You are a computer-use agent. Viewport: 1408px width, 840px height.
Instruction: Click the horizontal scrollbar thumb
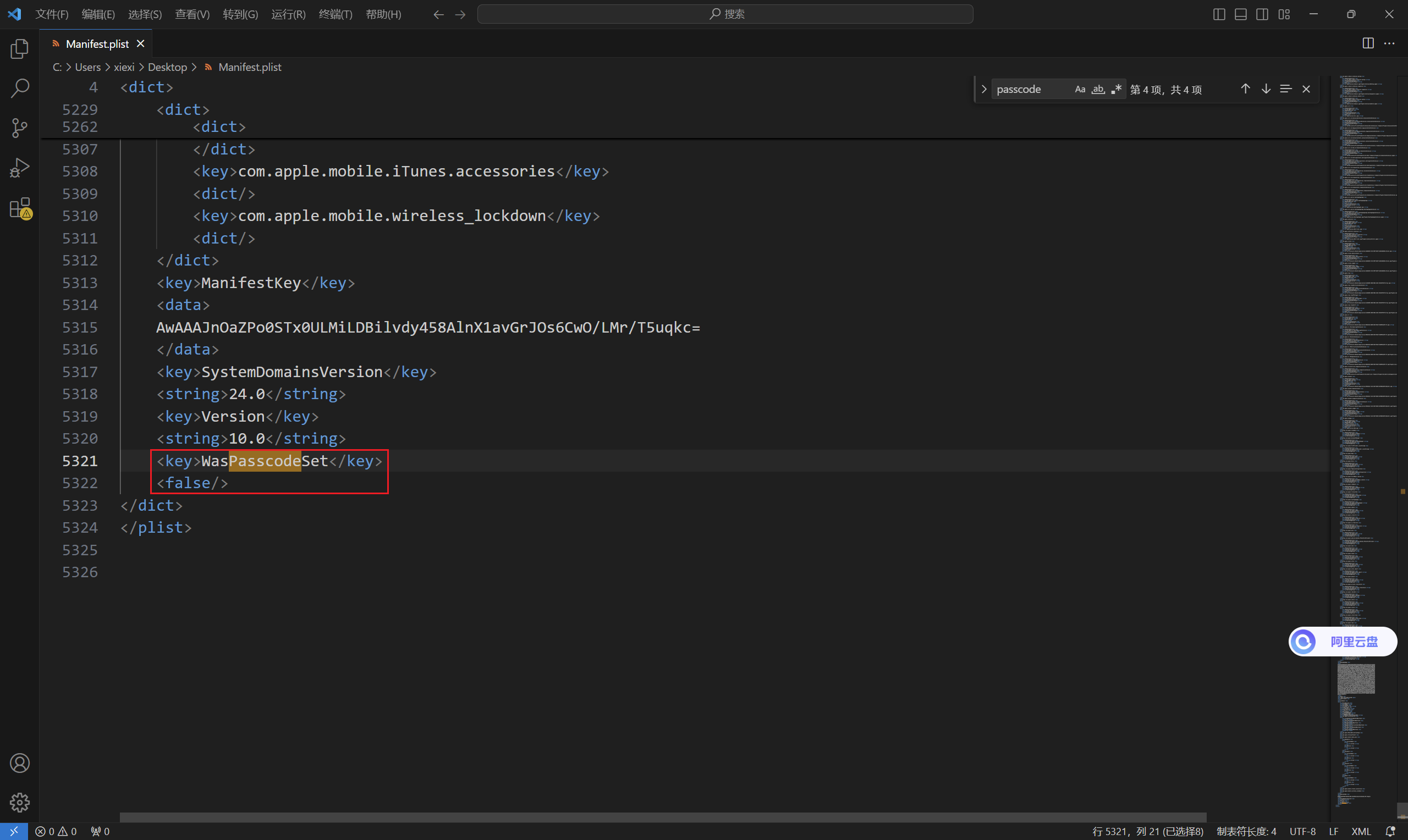click(x=663, y=817)
